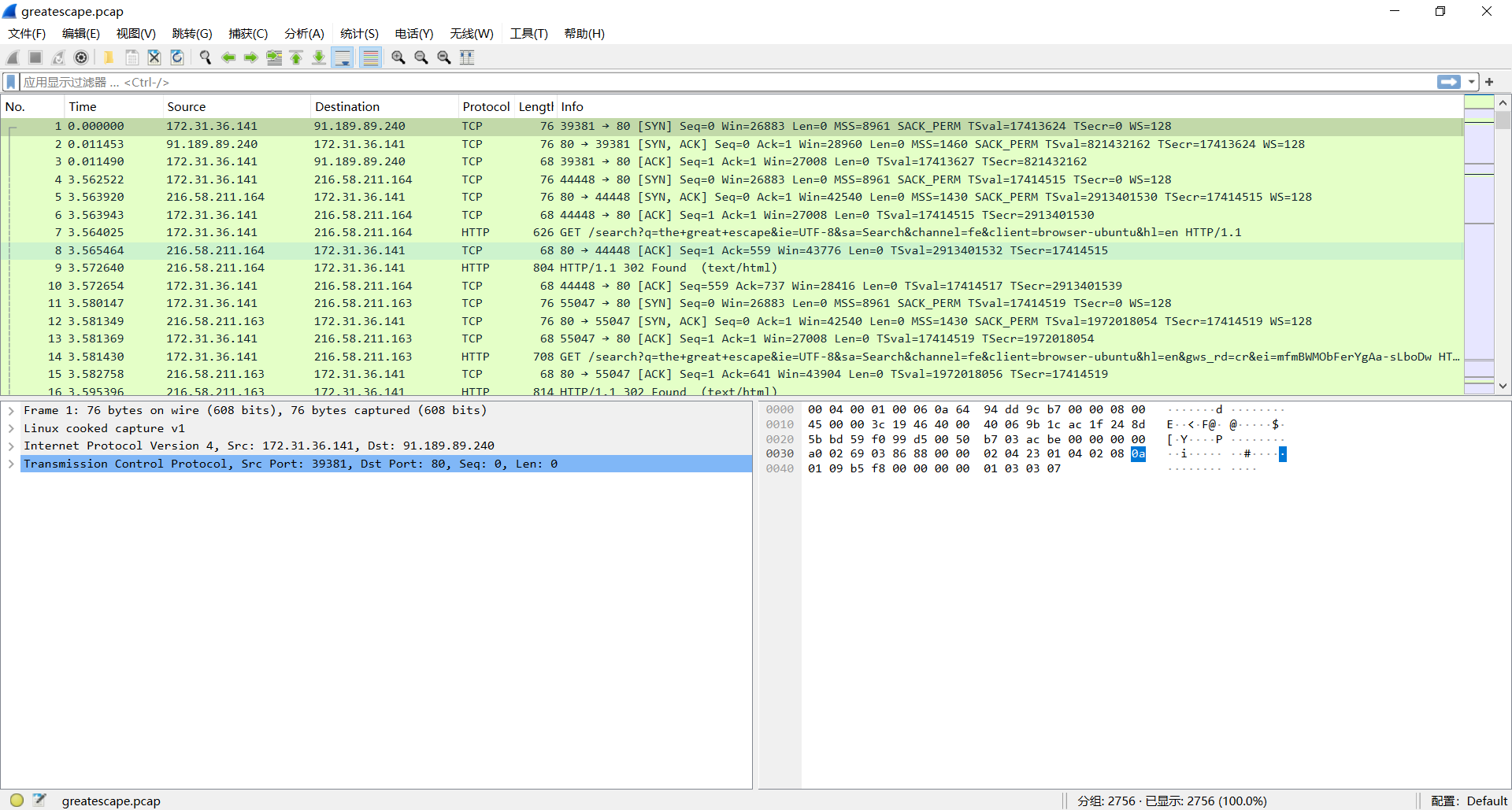This screenshot has height=810, width=1512.
Task: Zoom in the main window text
Action: click(398, 57)
